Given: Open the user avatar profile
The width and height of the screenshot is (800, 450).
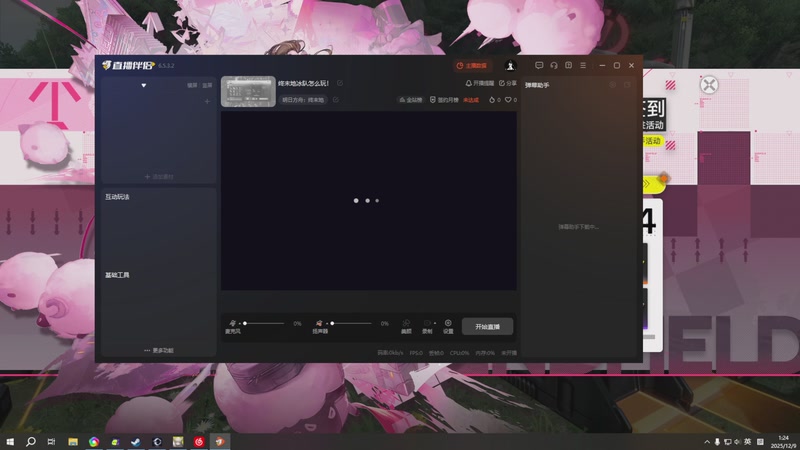Looking at the screenshot, I should tap(510, 65).
